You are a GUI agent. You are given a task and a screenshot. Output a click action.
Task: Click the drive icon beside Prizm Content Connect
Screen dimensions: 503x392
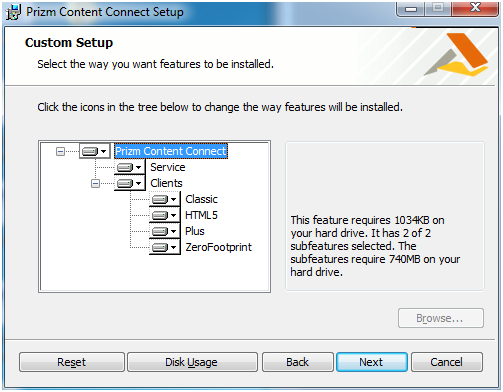pyautogui.click(x=90, y=152)
